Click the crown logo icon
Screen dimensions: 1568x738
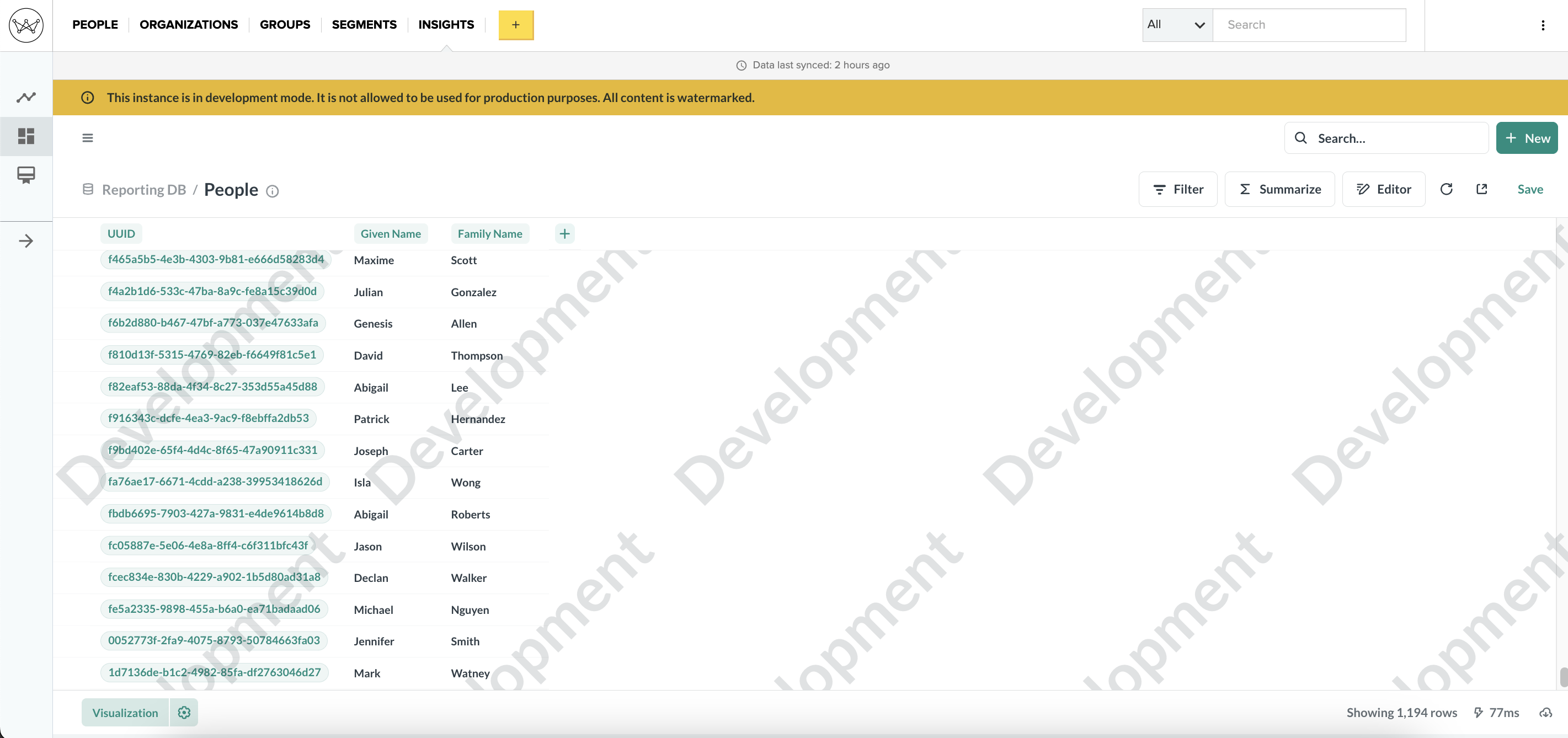[26, 25]
